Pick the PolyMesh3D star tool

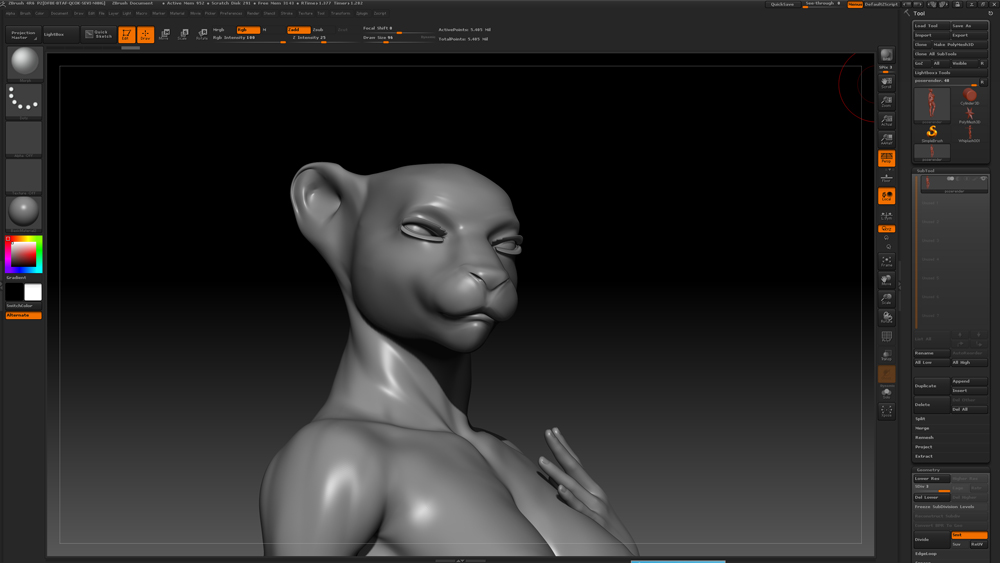pos(969,115)
